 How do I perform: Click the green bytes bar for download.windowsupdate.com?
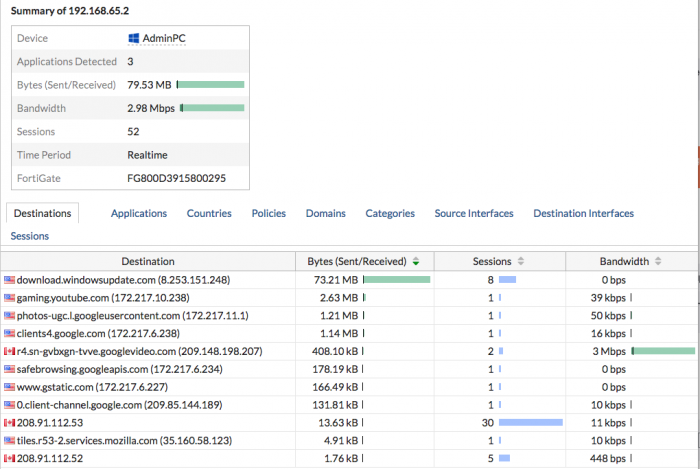pos(396,280)
